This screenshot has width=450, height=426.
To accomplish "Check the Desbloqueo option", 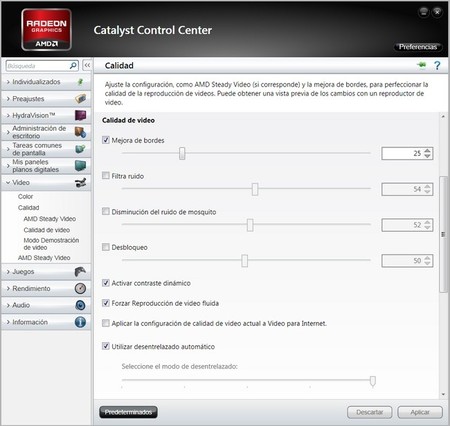I will tap(106, 247).
